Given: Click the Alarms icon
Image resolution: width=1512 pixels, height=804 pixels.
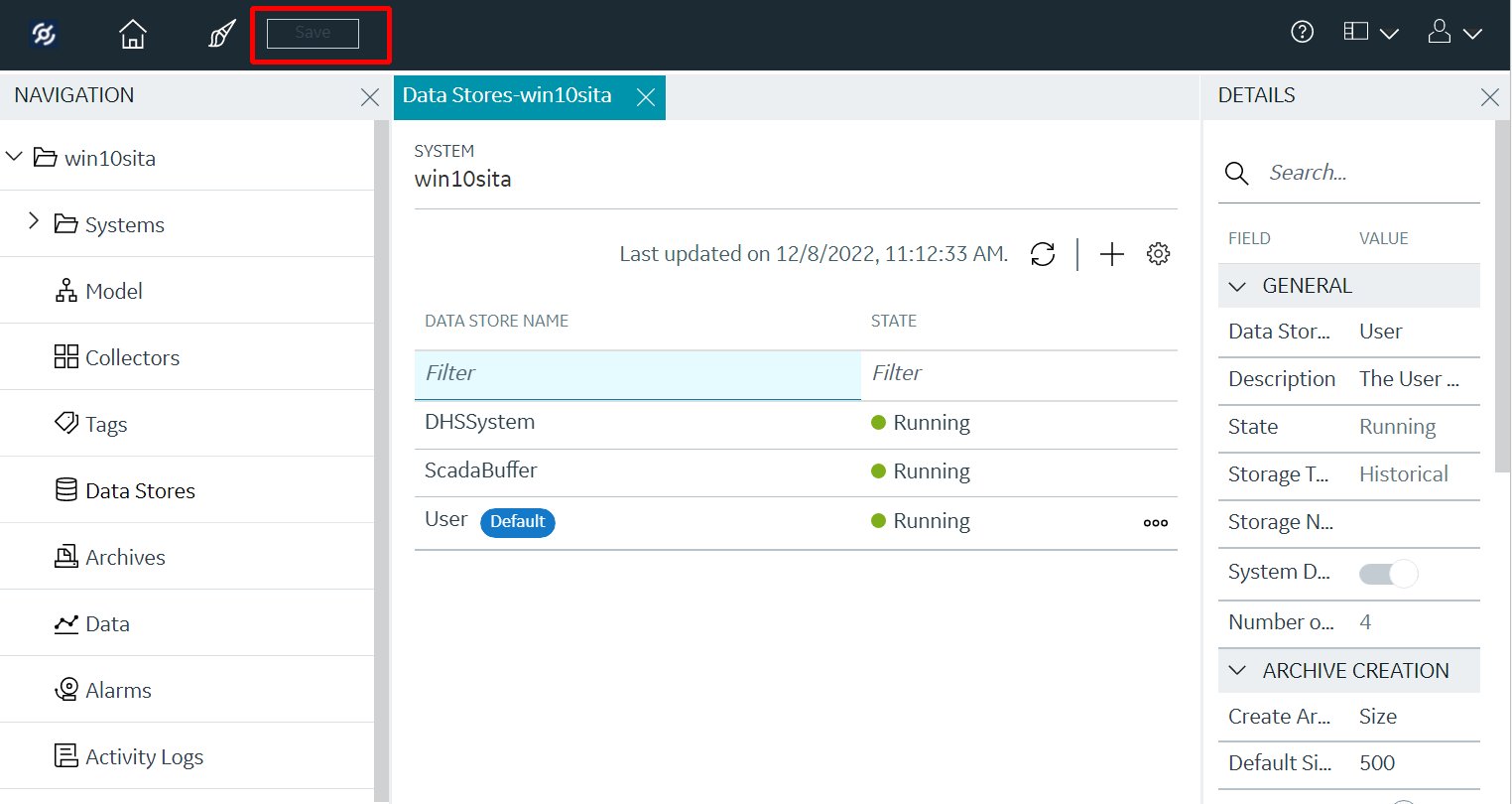Looking at the screenshot, I should 66,689.
